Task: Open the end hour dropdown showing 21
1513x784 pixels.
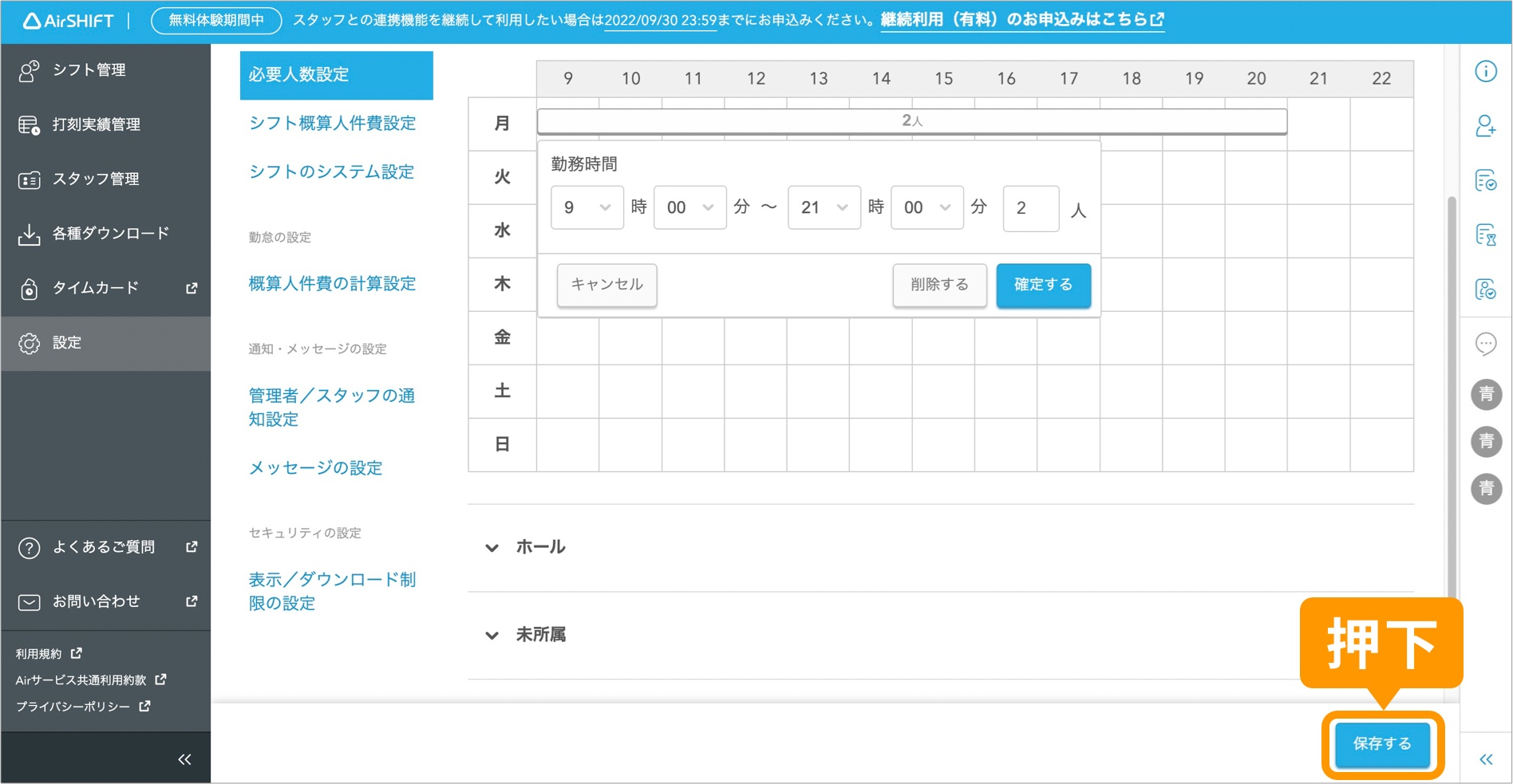Action: (x=824, y=208)
